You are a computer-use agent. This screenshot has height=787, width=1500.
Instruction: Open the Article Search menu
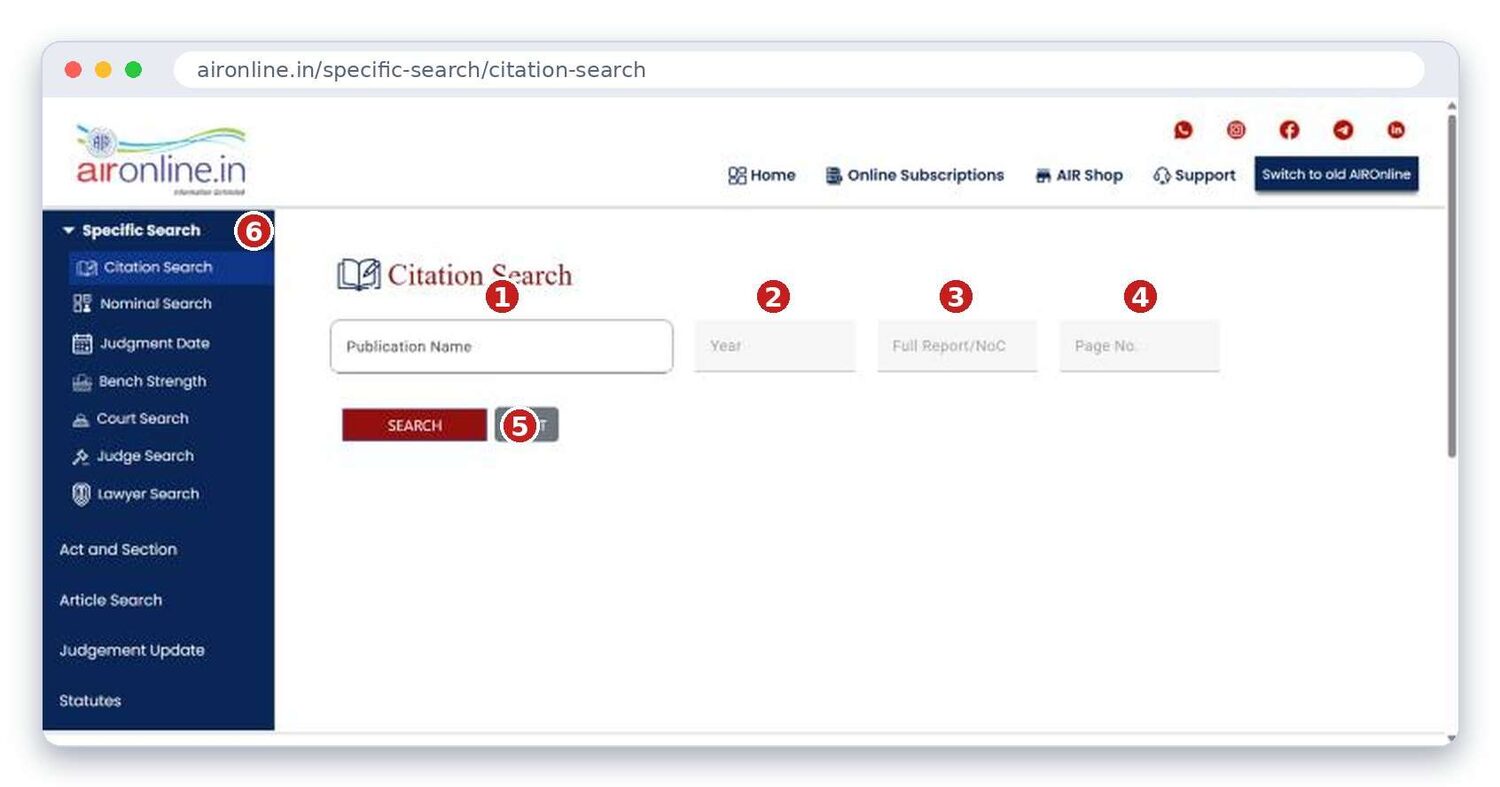coord(110,600)
